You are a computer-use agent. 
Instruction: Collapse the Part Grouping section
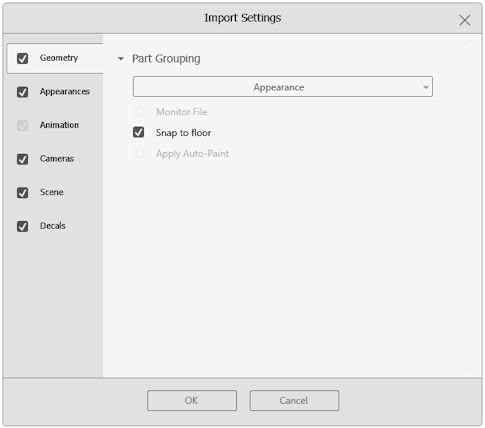(x=121, y=59)
